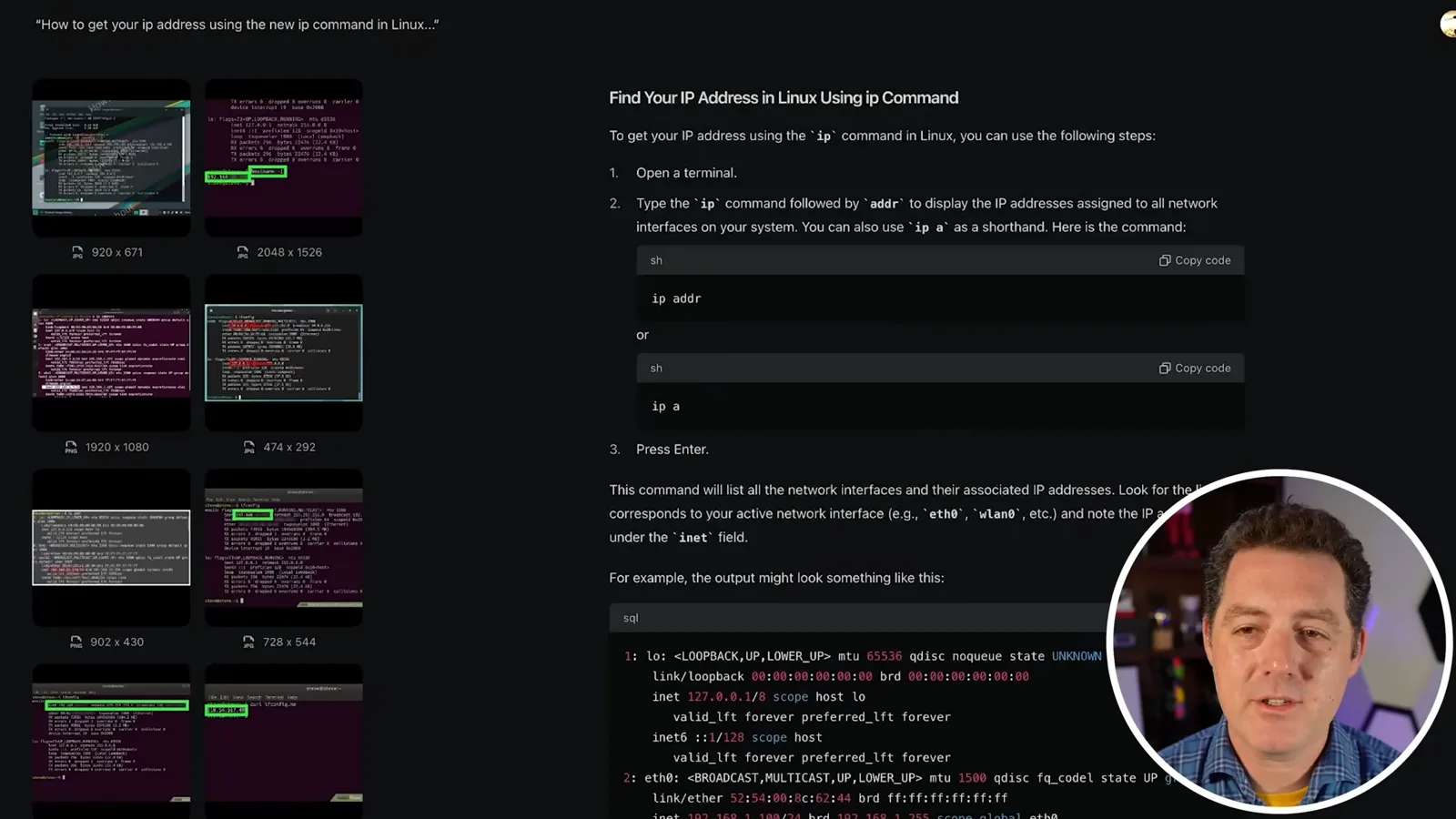Image resolution: width=1456 pixels, height=819 pixels.
Task: Click the quoted query title at top
Action: tap(237, 25)
